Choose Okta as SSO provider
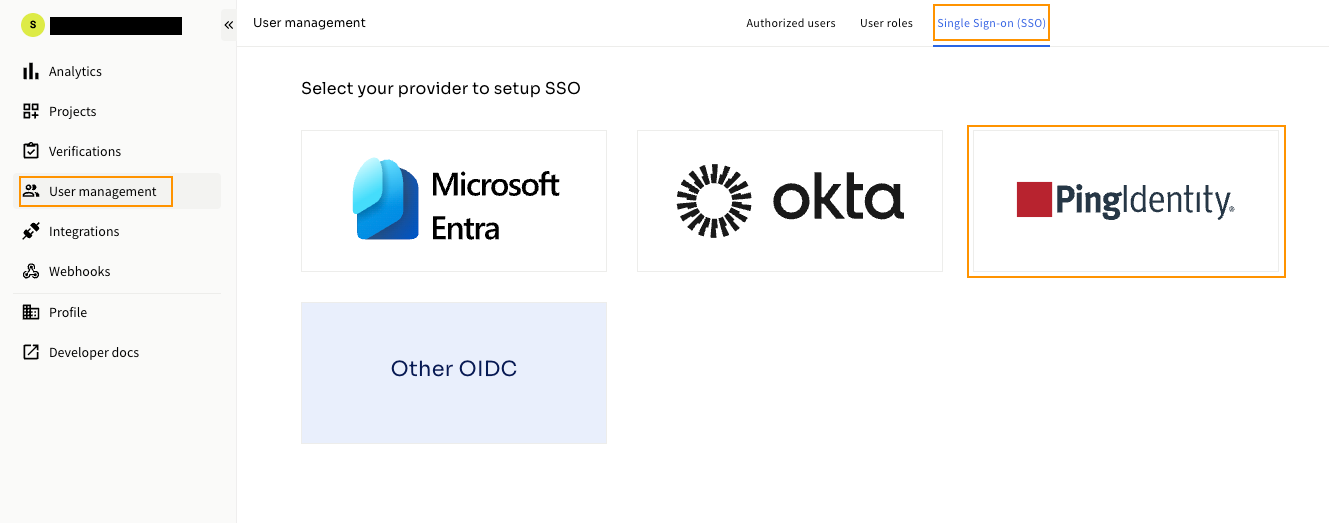 (x=790, y=201)
